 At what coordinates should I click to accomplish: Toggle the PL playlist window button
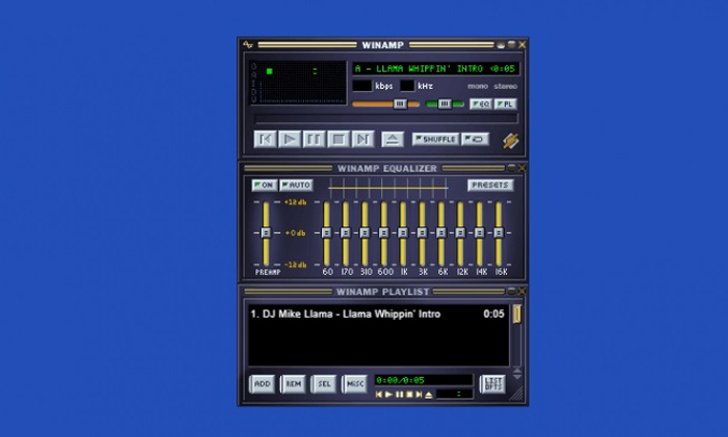click(x=505, y=104)
